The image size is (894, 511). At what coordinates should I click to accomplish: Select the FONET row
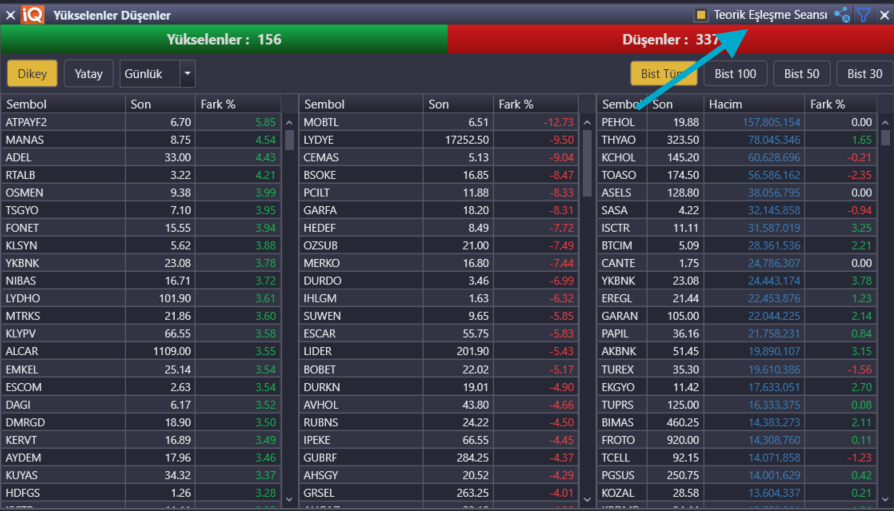coord(141,228)
